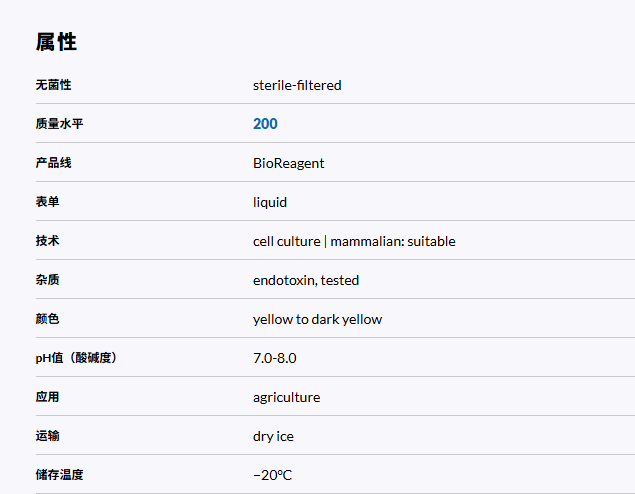Select the BioReagent product line value
The height and width of the screenshot is (494, 635).
point(288,163)
